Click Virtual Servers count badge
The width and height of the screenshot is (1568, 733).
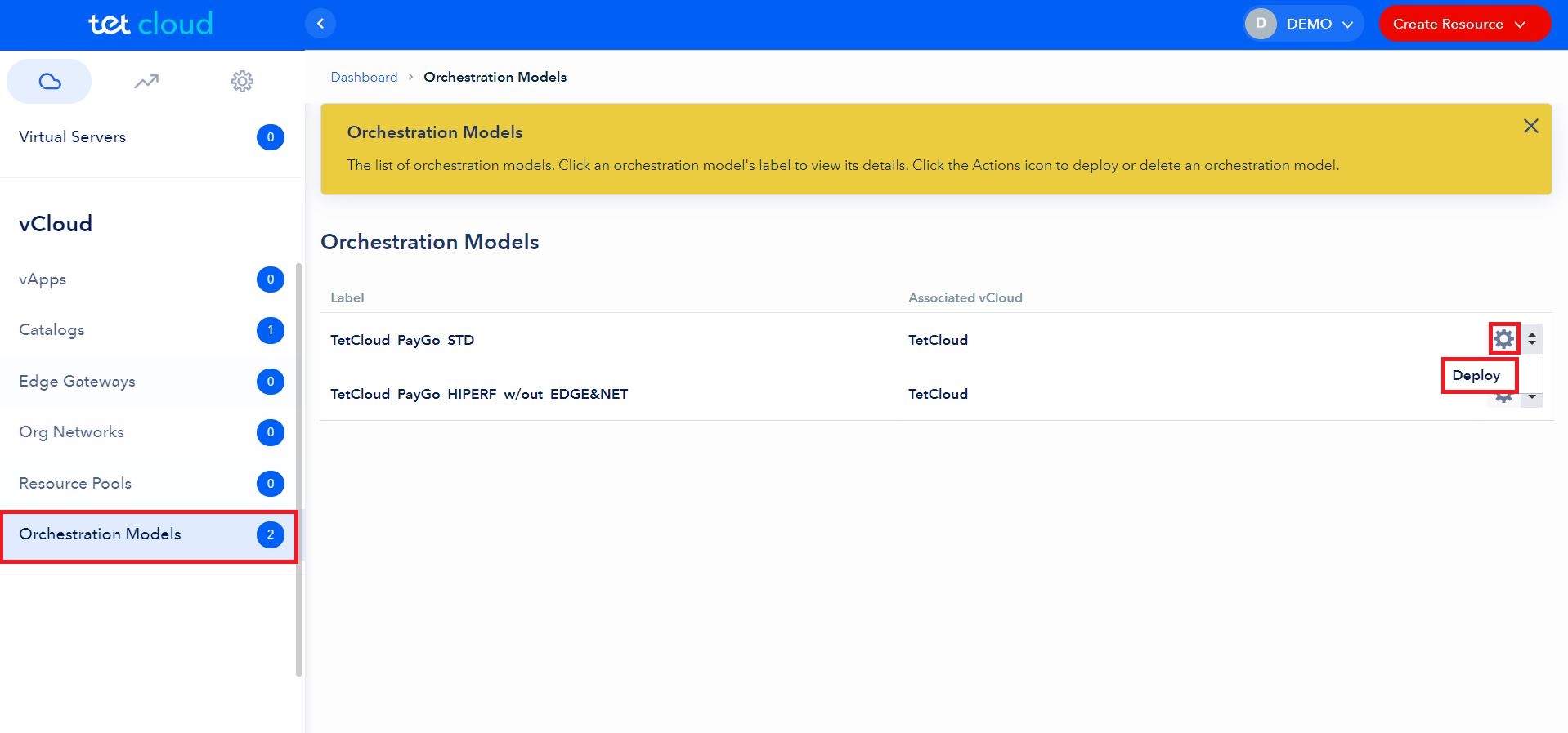(271, 137)
